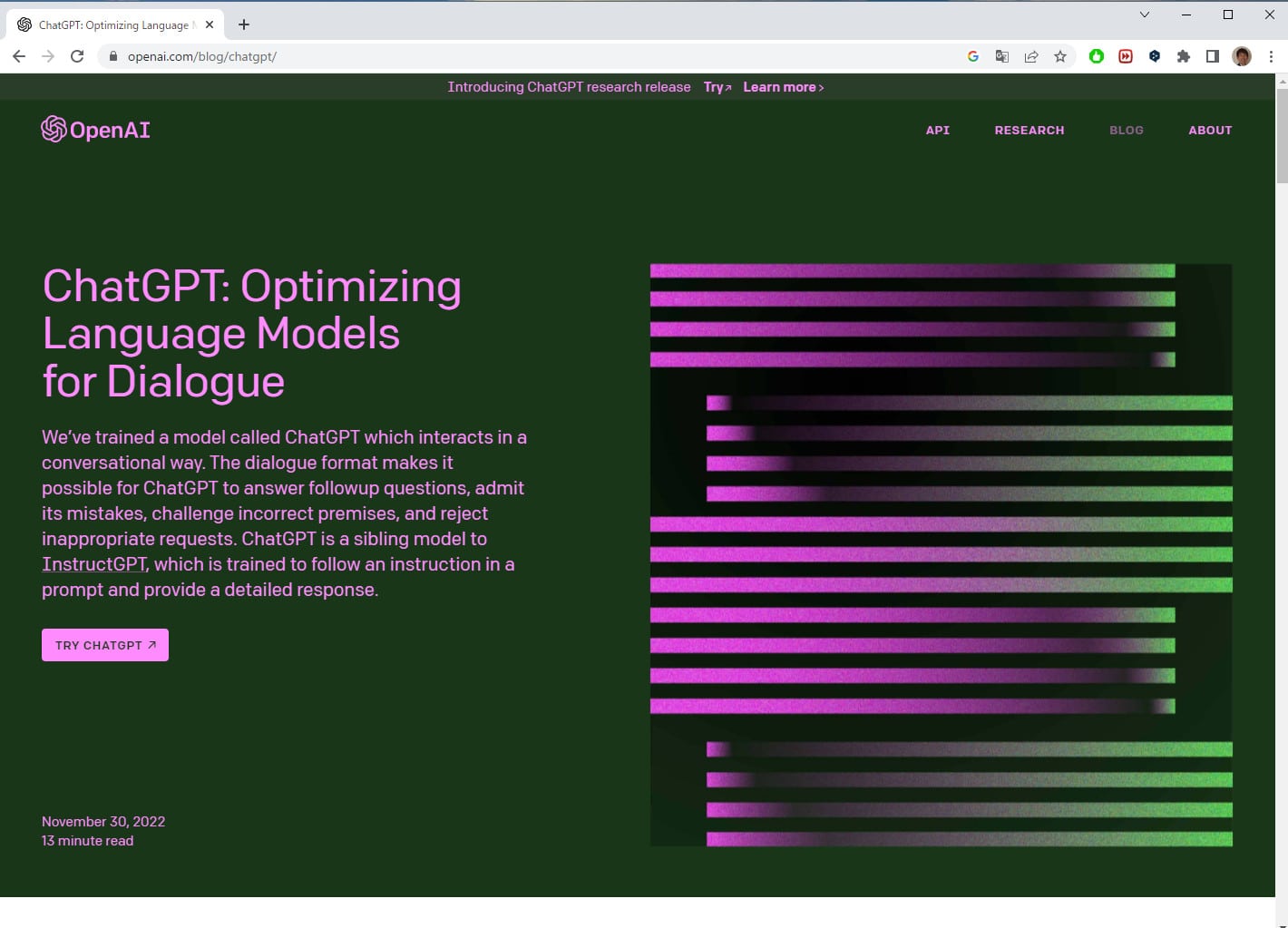This screenshot has height=928, width=1288.
Task: Toggle the browser side panel icon
Action: coord(1213,56)
